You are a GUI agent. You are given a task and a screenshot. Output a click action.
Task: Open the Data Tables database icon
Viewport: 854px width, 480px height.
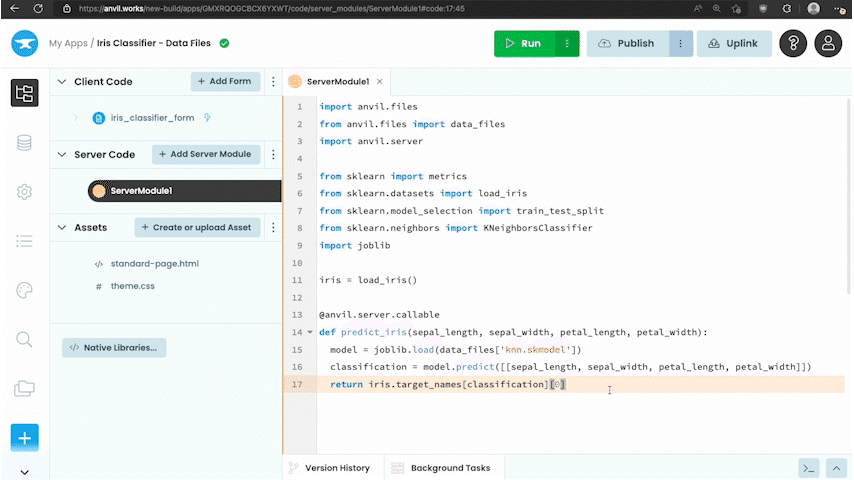24,143
